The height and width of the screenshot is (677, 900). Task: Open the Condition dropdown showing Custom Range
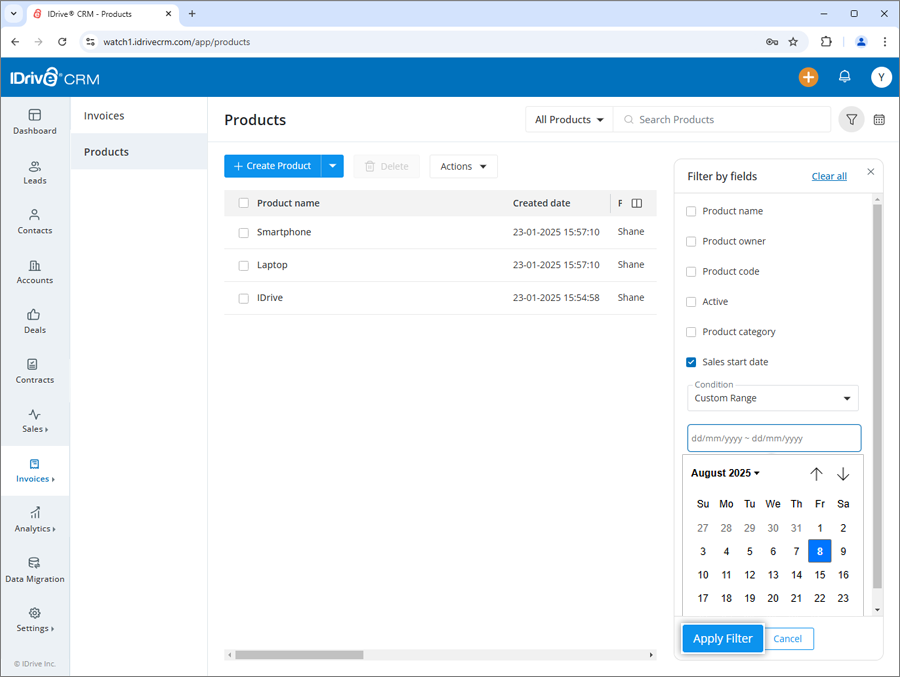click(x=772, y=398)
